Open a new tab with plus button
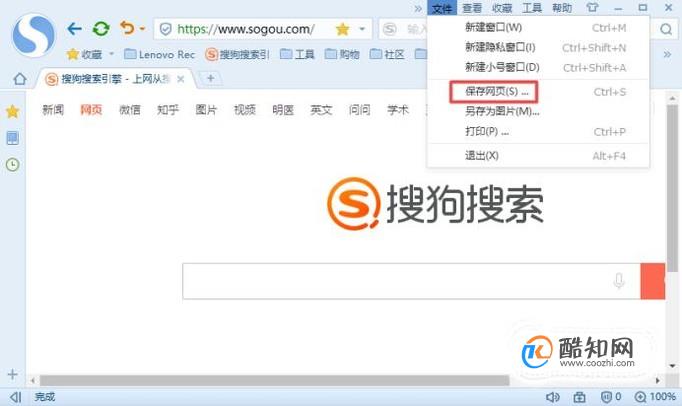Image resolution: width=682 pixels, height=406 pixels. 211,78
